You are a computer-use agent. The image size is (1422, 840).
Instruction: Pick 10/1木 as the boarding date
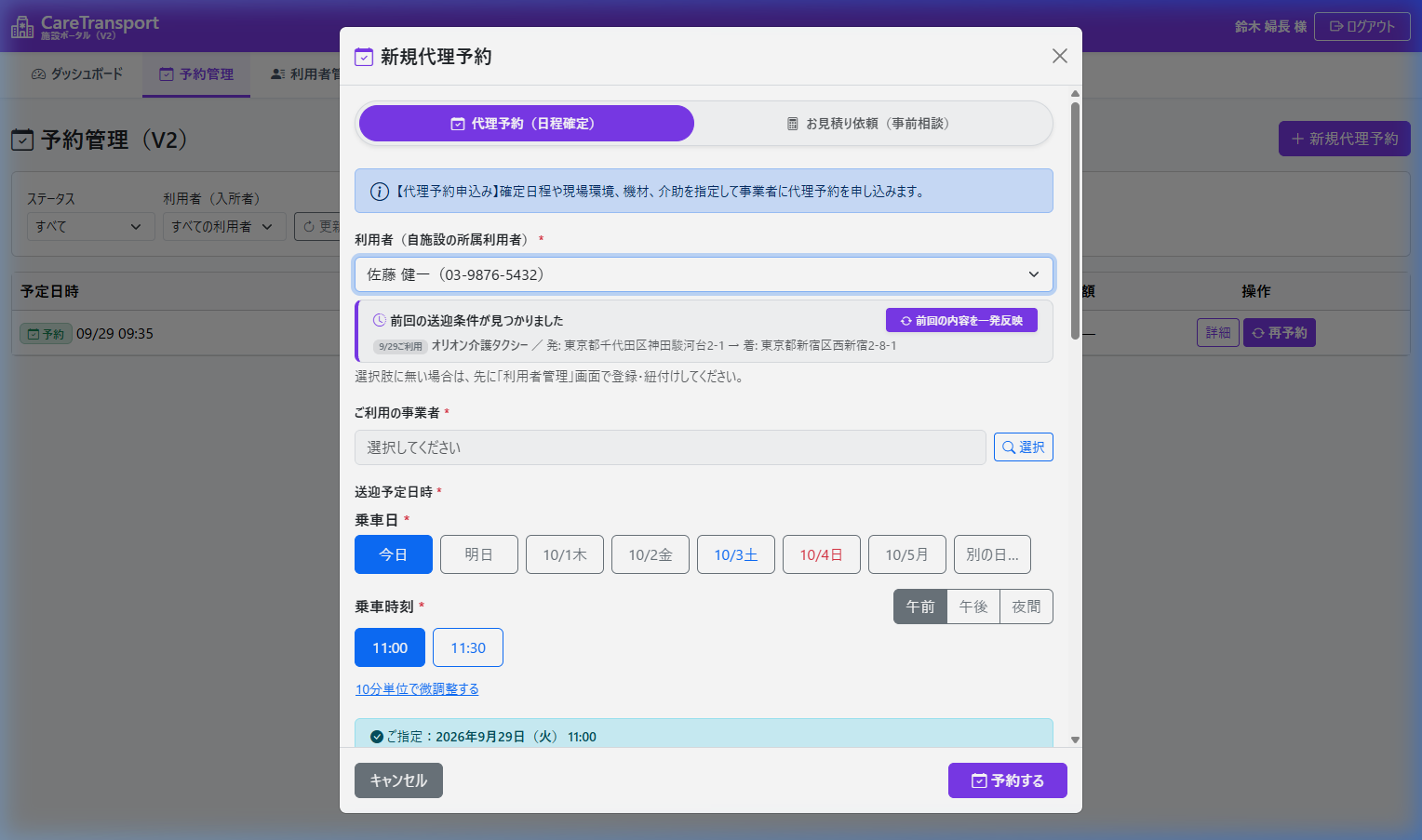pyautogui.click(x=565, y=554)
